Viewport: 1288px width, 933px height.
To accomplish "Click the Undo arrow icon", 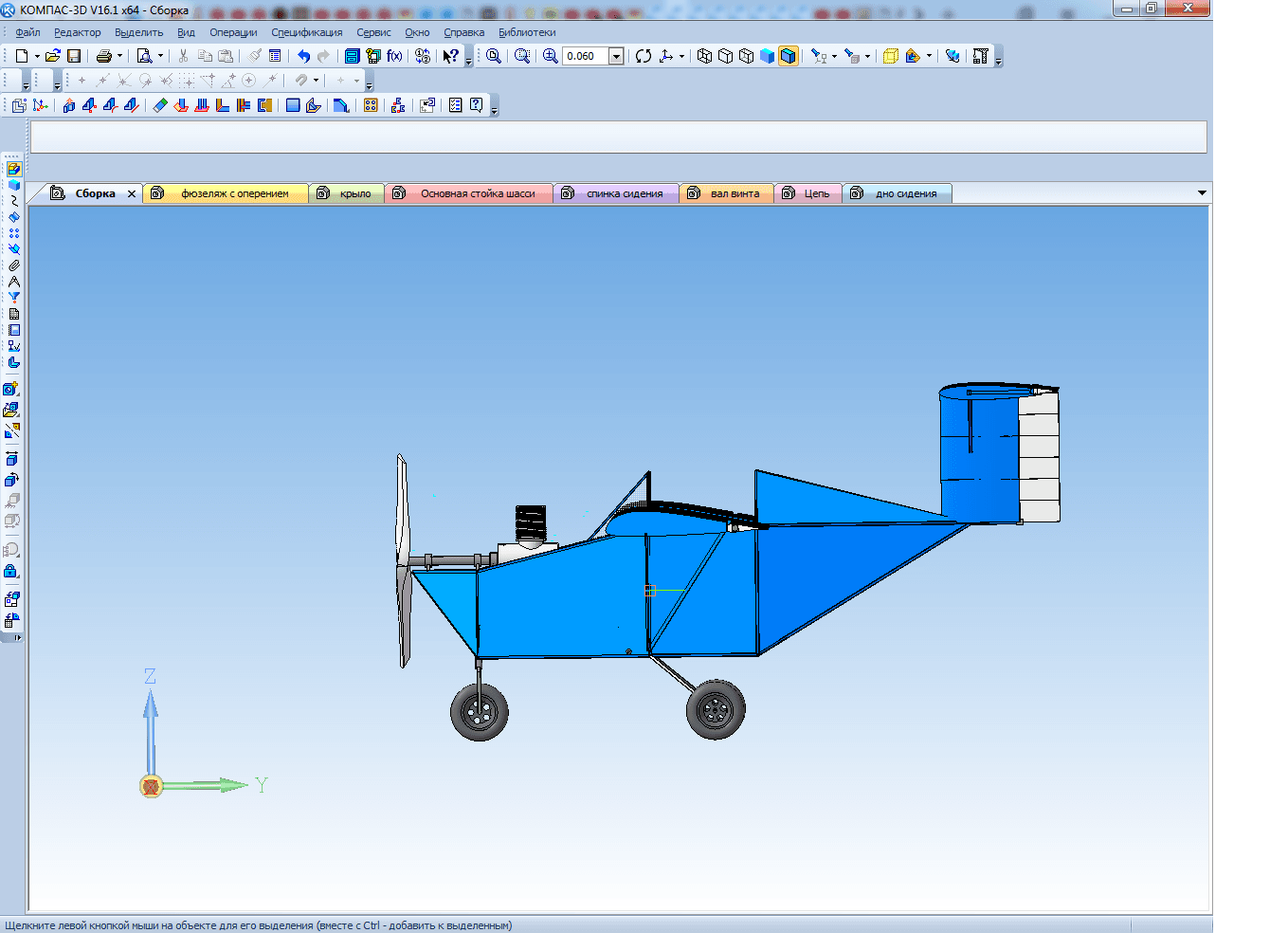I will pyautogui.click(x=303, y=56).
